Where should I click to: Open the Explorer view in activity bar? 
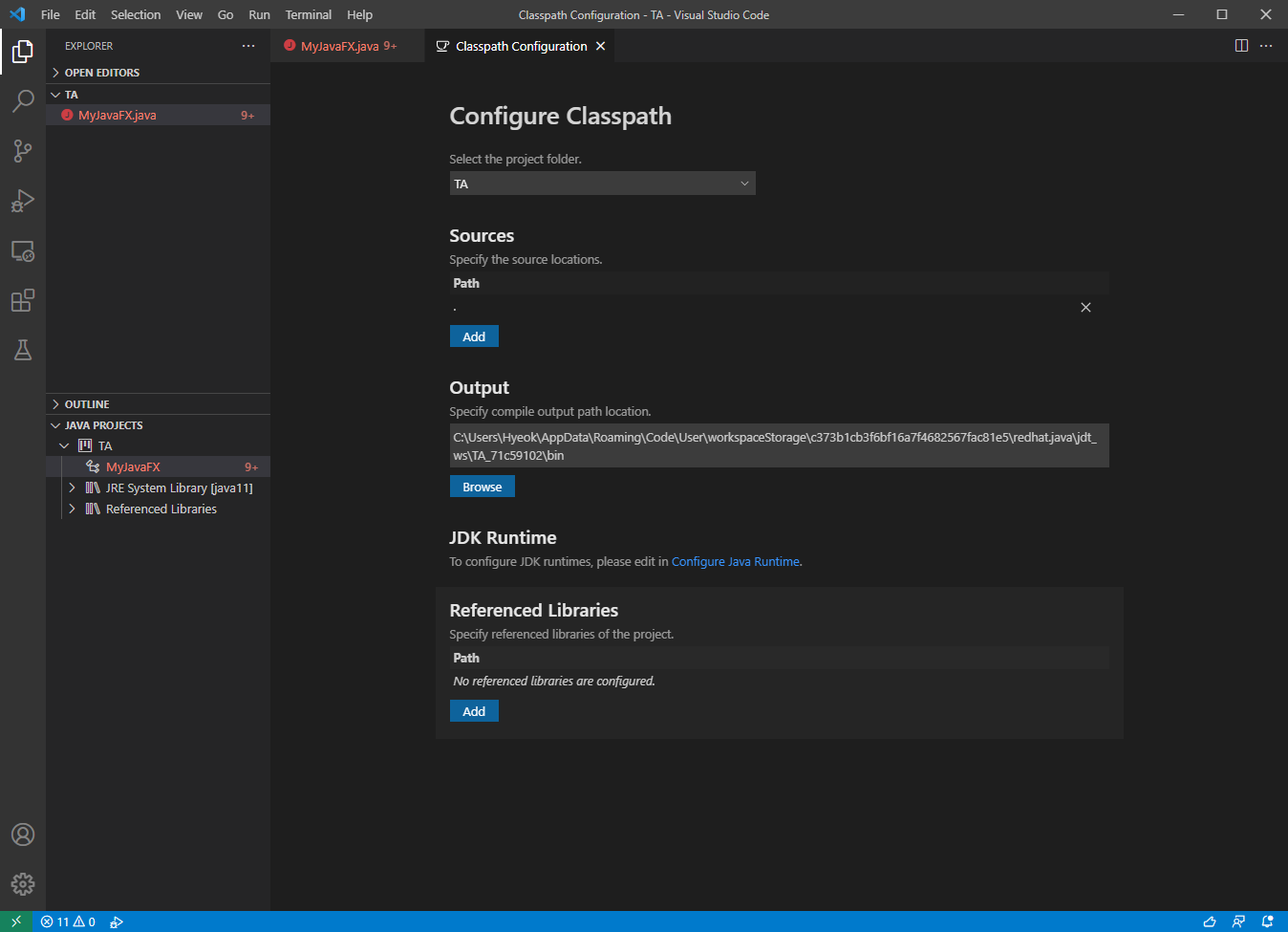click(23, 51)
